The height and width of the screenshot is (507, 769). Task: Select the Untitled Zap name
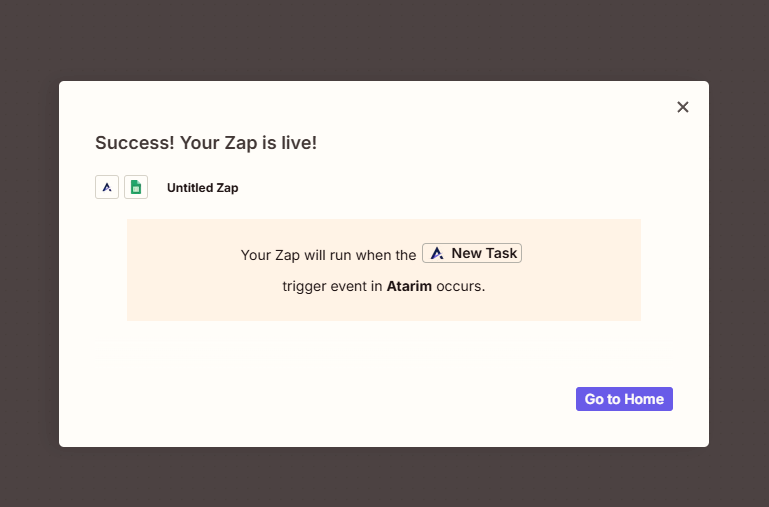tap(202, 188)
